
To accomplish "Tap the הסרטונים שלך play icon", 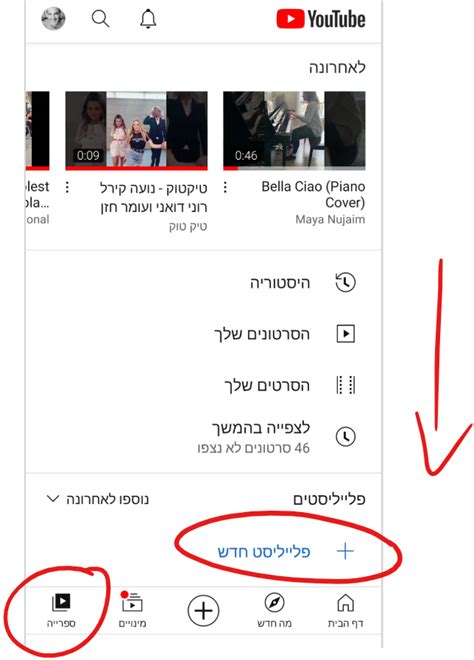I will (x=345, y=334).
